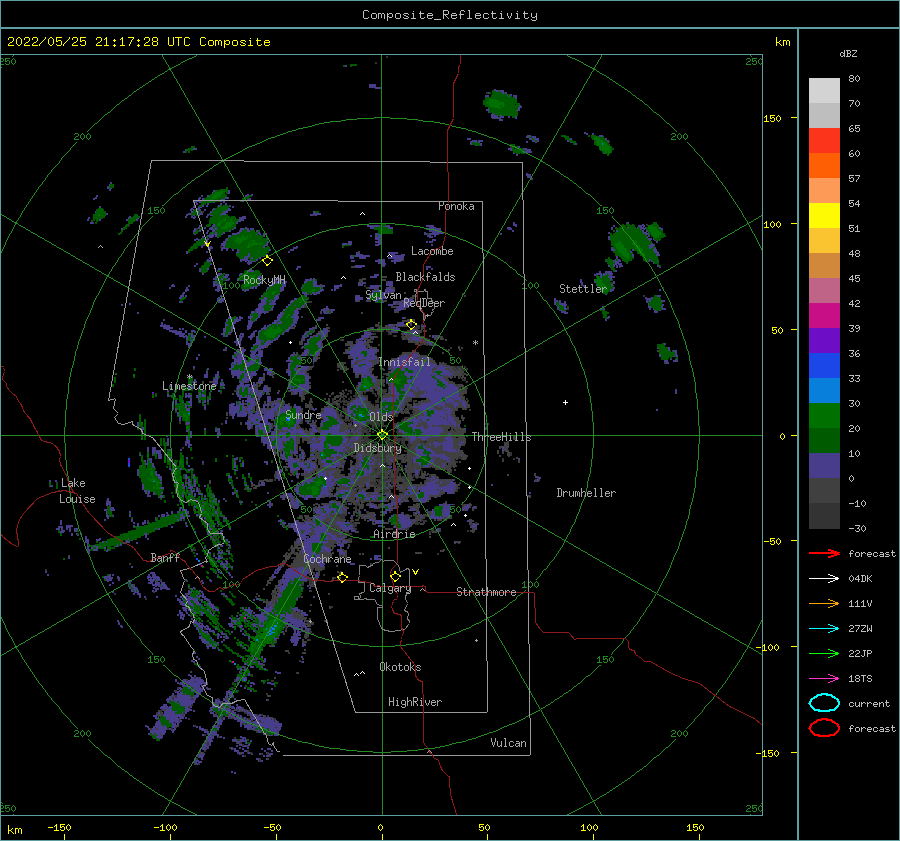Click the orange 57-60 dBZ color block
This screenshot has width=900, height=841.
pos(824,166)
